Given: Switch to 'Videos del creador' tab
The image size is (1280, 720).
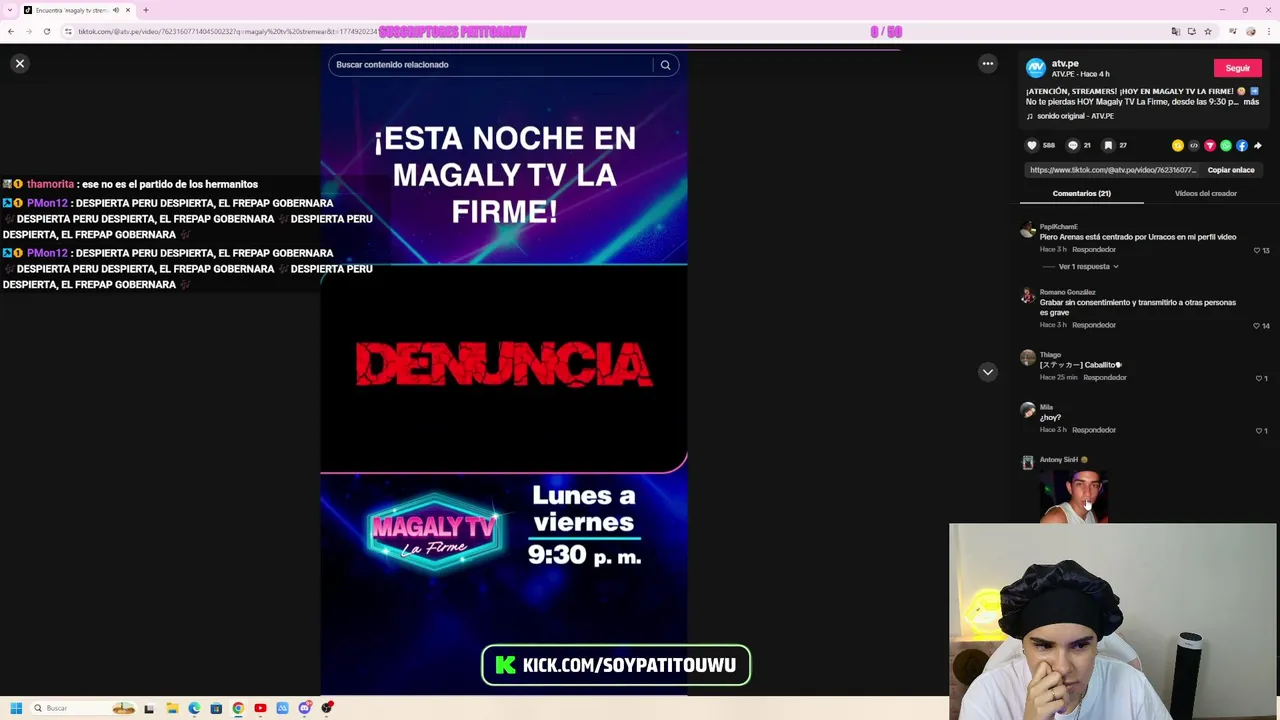Looking at the screenshot, I should (x=1205, y=193).
